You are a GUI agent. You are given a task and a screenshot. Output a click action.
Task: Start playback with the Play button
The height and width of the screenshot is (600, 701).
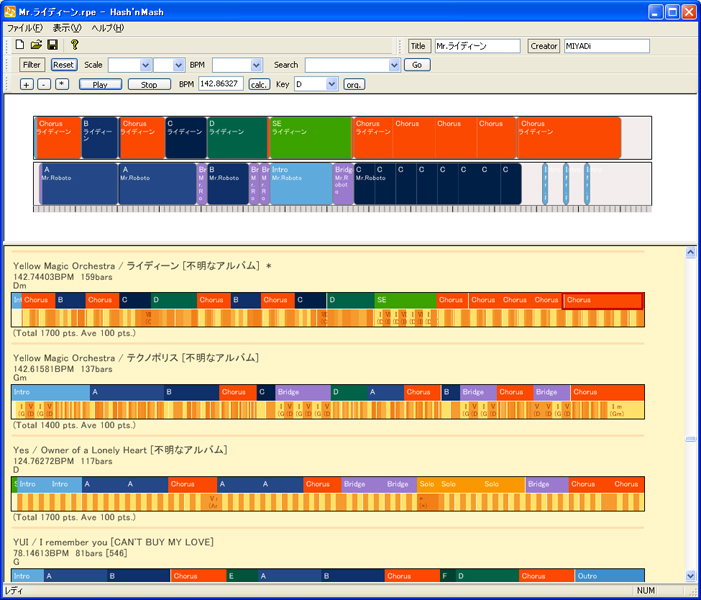pyautogui.click(x=100, y=85)
